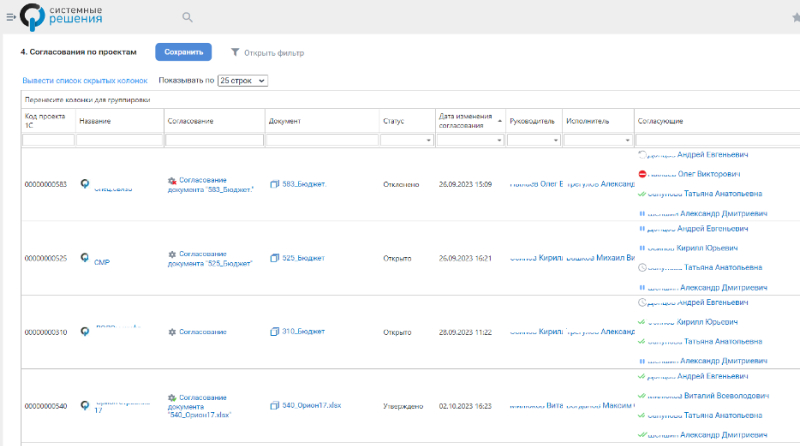Open the 540_Орион17.xlsx document link
The image size is (800, 446).
point(311,406)
